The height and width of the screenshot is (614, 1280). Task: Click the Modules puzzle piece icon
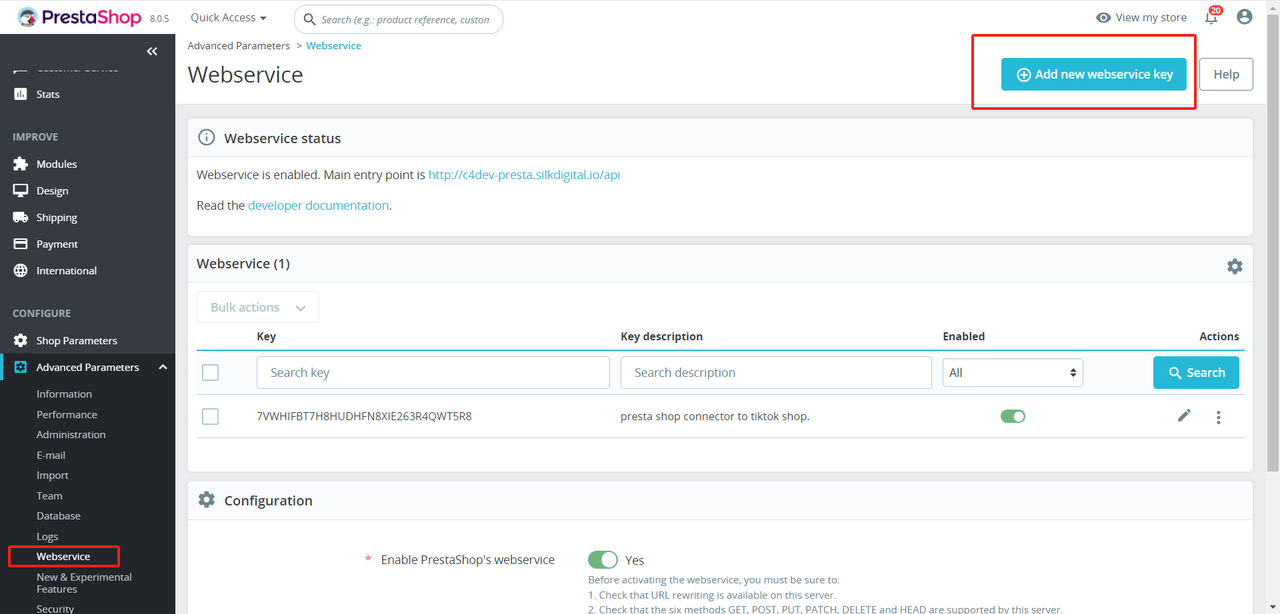tap(20, 164)
